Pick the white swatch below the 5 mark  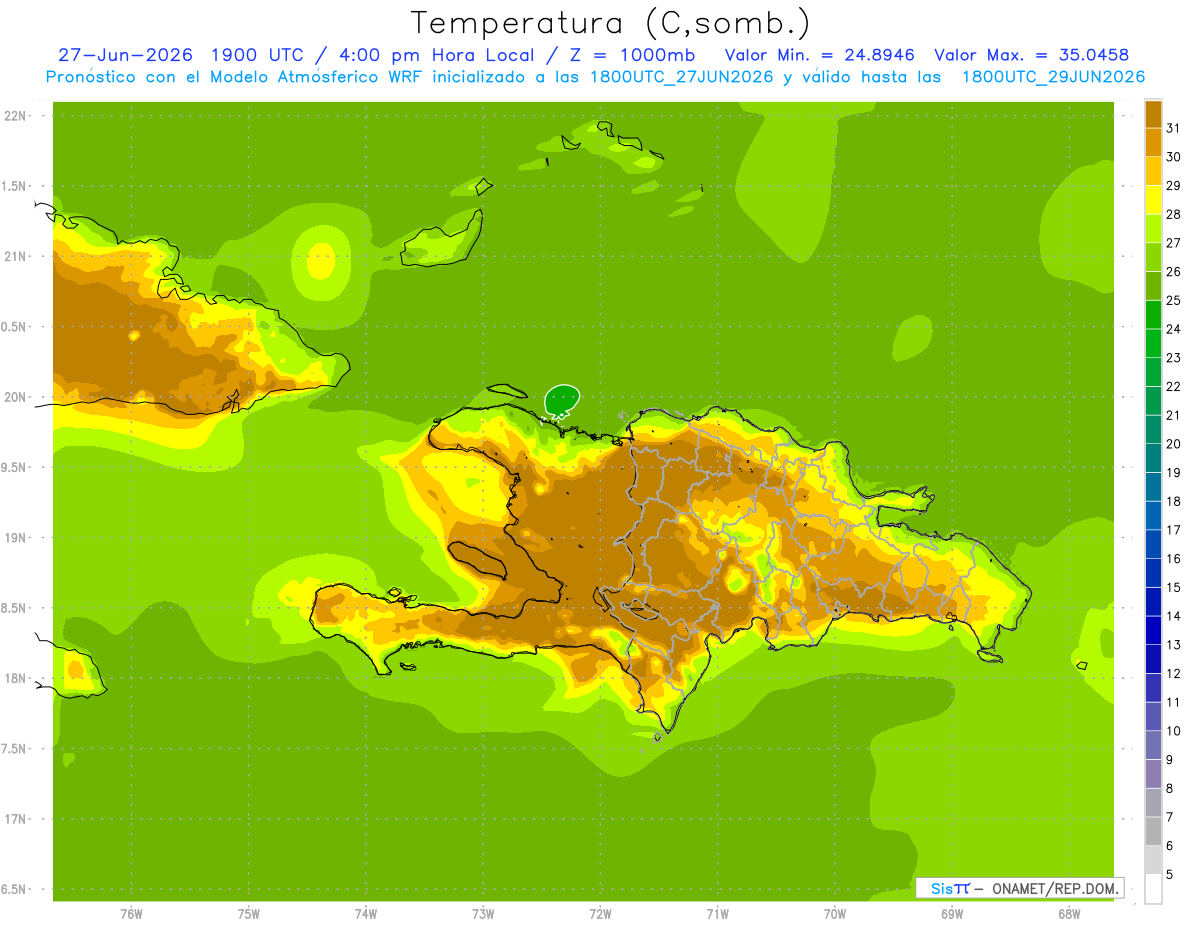[1153, 888]
